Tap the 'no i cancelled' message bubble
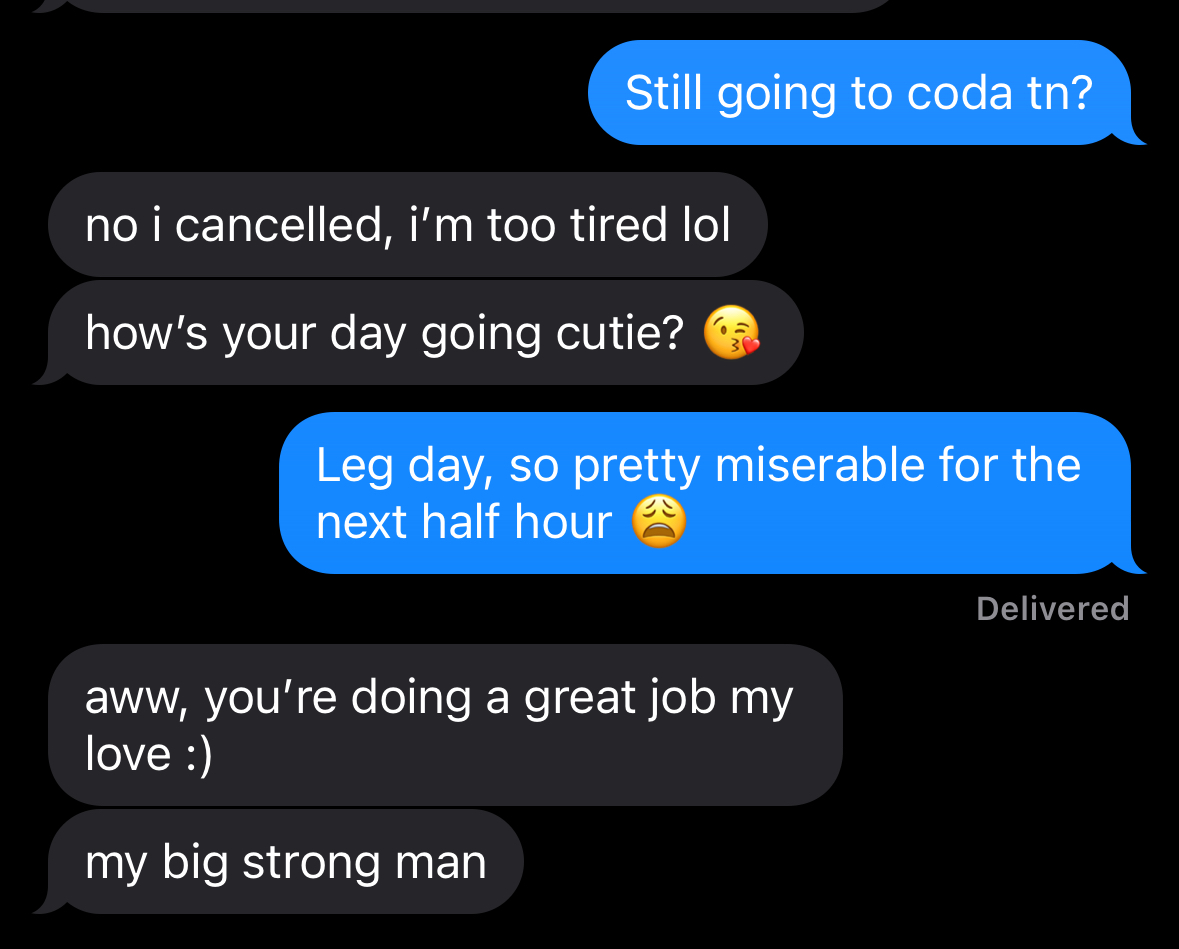 pos(407,225)
